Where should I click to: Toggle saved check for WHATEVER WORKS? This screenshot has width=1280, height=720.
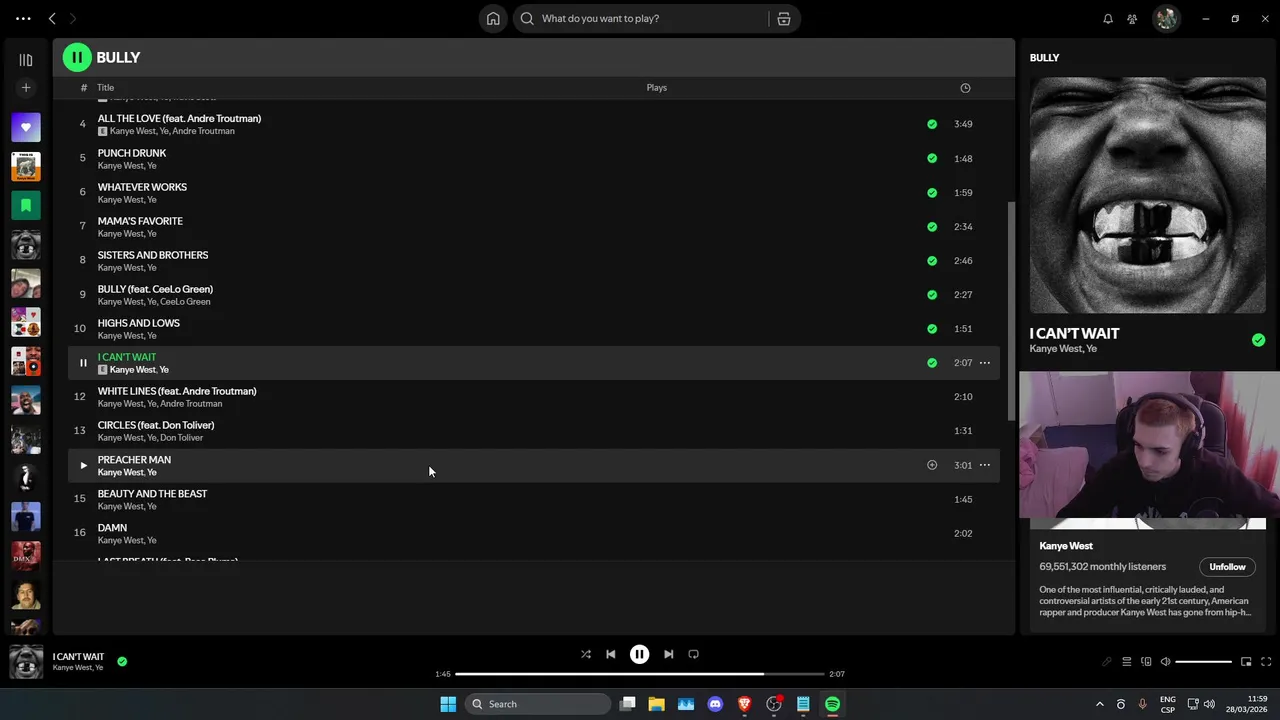coord(932,192)
